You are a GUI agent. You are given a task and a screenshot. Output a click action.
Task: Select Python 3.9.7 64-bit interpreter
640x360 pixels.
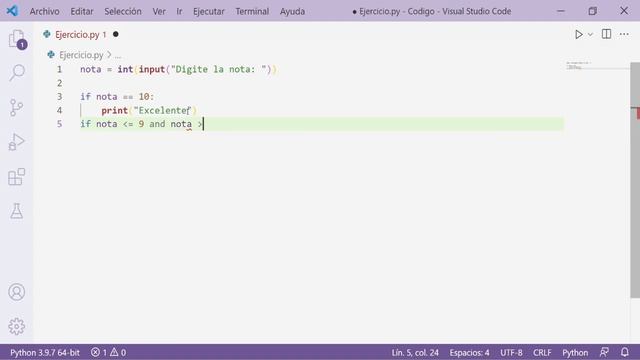pyautogui.click(x=45, y=352)
